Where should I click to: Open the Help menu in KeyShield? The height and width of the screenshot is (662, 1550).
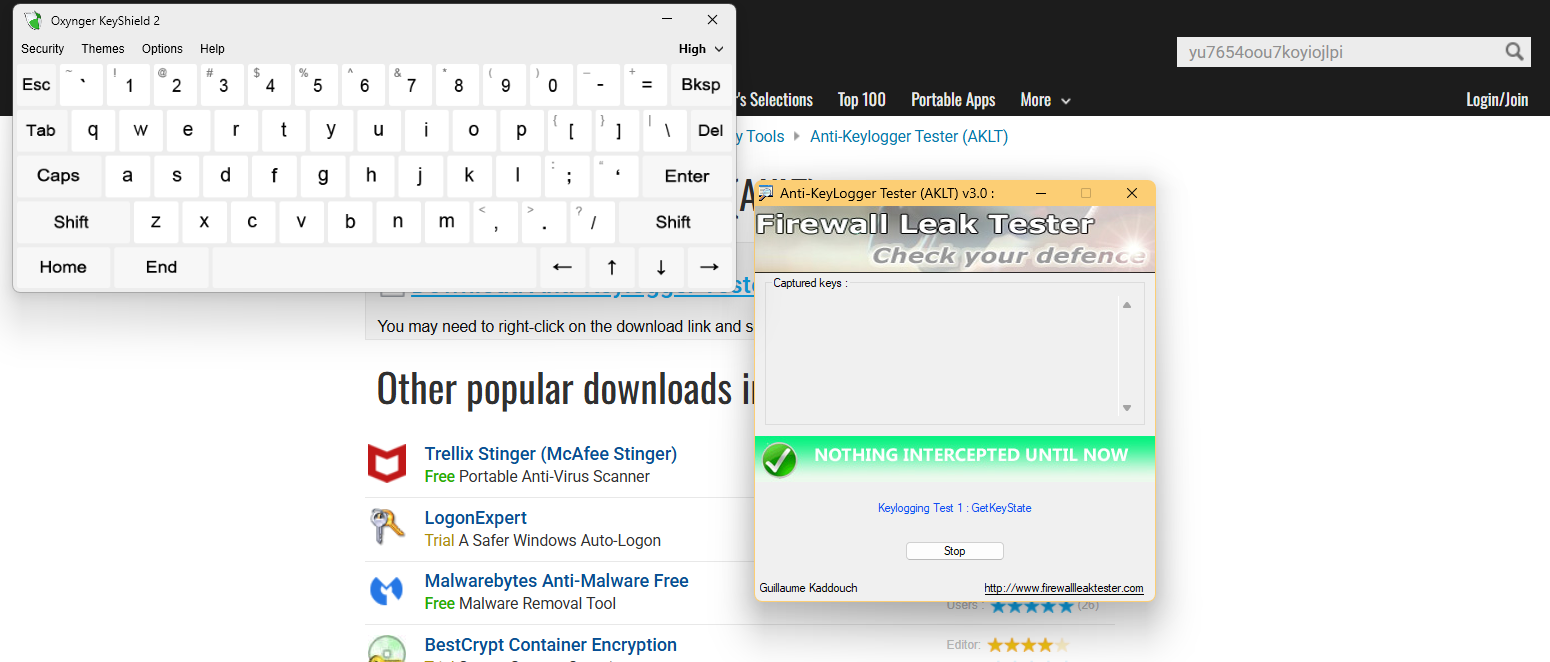coord(212,48)
